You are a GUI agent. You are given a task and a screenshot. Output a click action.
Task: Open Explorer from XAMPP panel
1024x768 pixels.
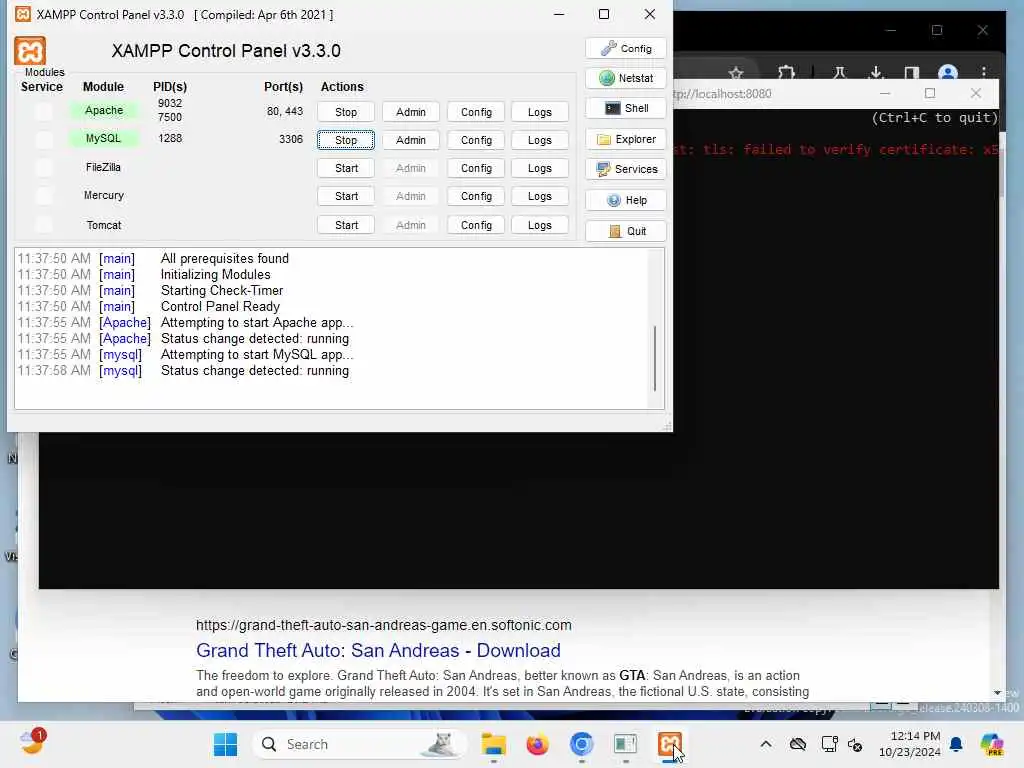click(x=626, y=139)
